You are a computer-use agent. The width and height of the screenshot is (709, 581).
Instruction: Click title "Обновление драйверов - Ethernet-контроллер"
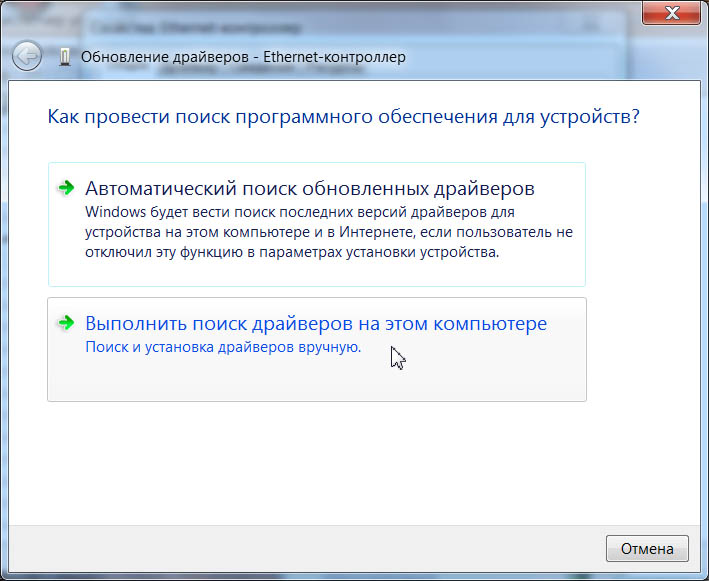[x=243, y=57]
